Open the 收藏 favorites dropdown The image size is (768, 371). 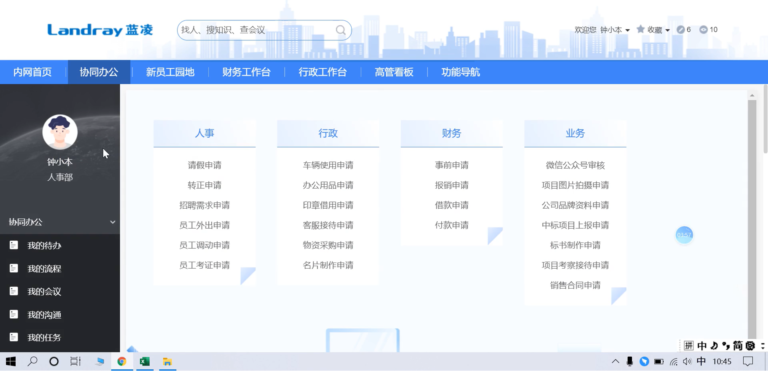pos(653,30)
